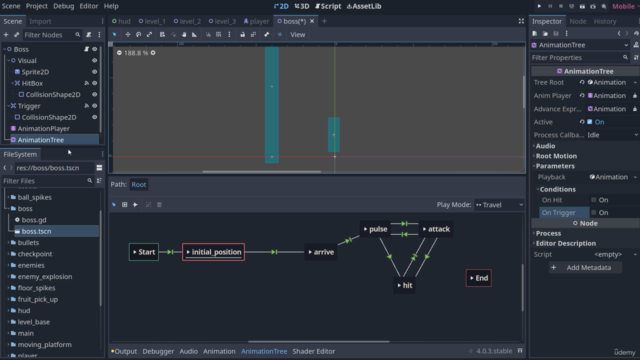The image size is (640, 360).
Task: Select the hit state node
Action: click(x=404, y=285)
